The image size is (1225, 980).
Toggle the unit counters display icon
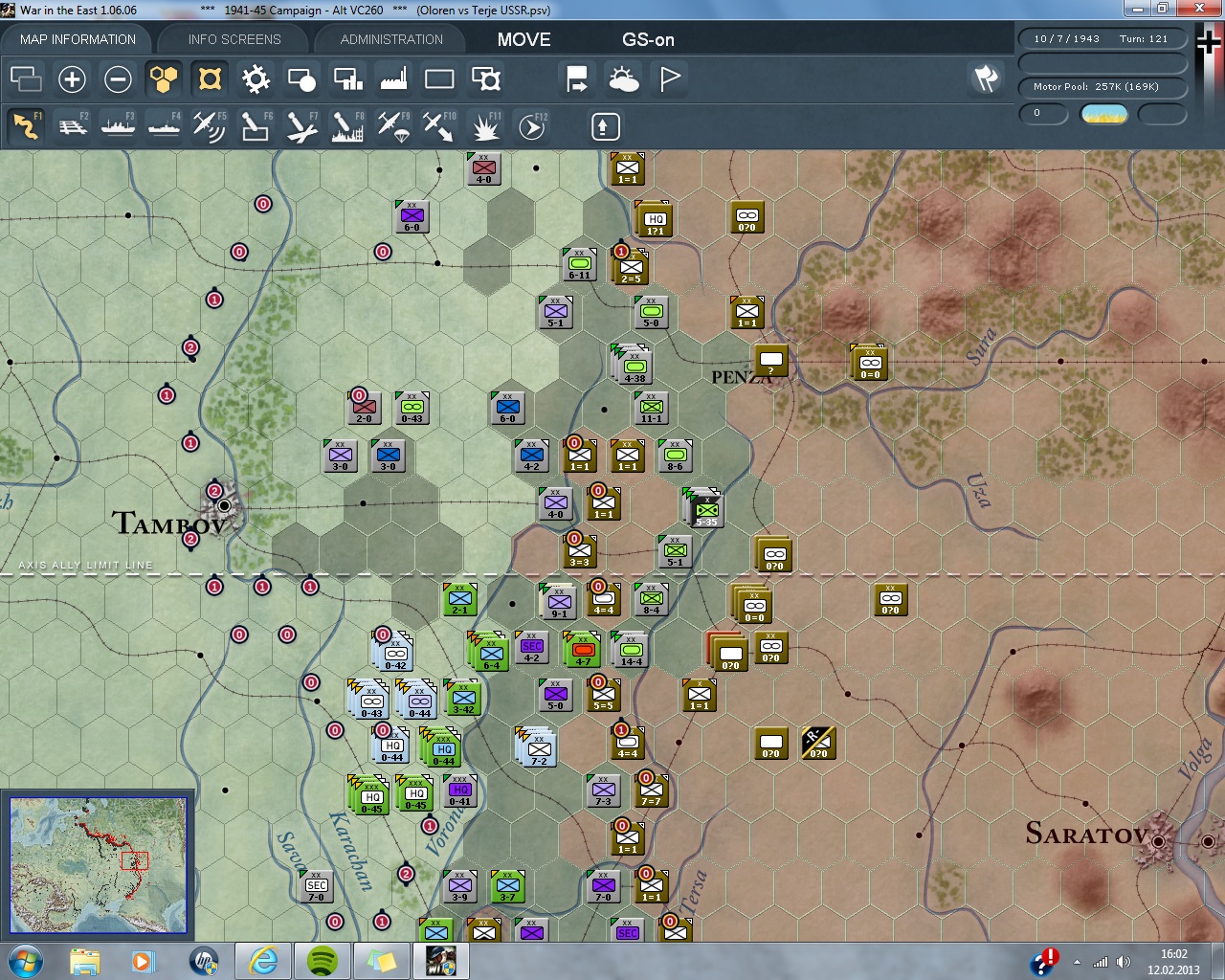[210, 78]
